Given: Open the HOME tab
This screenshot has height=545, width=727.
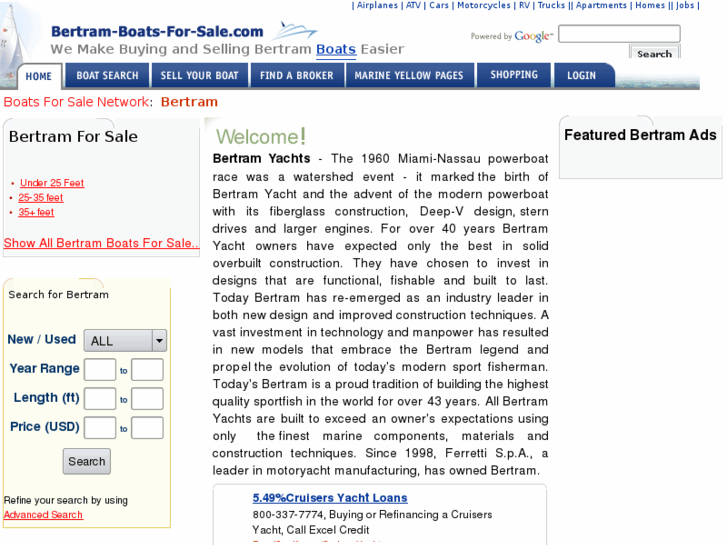Looking at the screenshot, I should click(39, 76).
